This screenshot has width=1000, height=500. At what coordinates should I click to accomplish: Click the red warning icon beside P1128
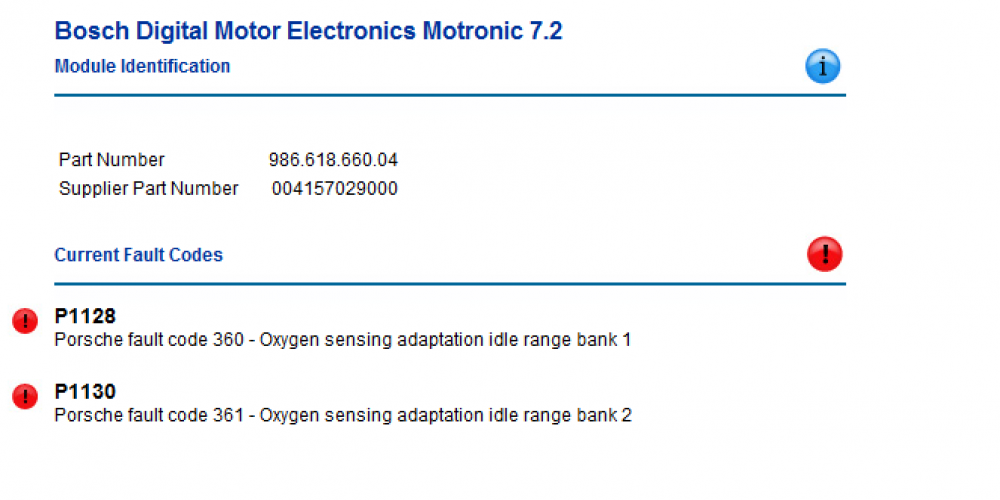[25, 321]
